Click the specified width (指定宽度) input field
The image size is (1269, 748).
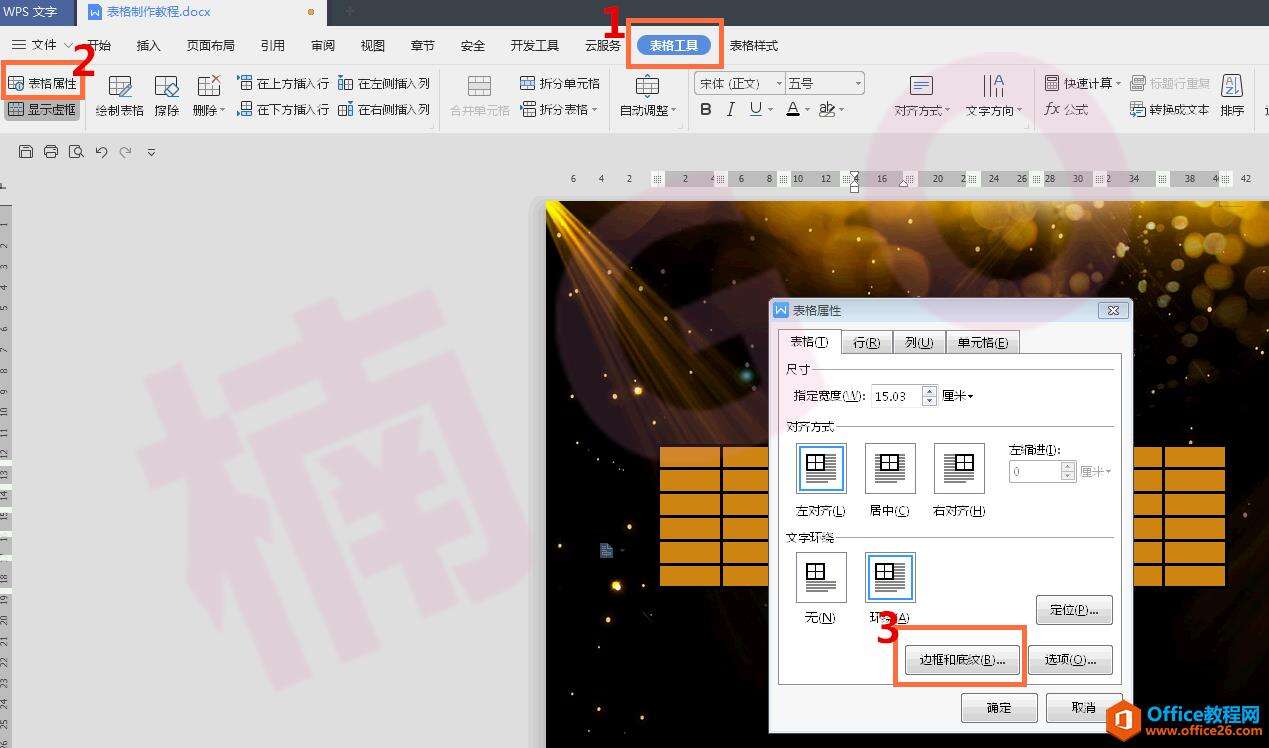pos(895,397)
